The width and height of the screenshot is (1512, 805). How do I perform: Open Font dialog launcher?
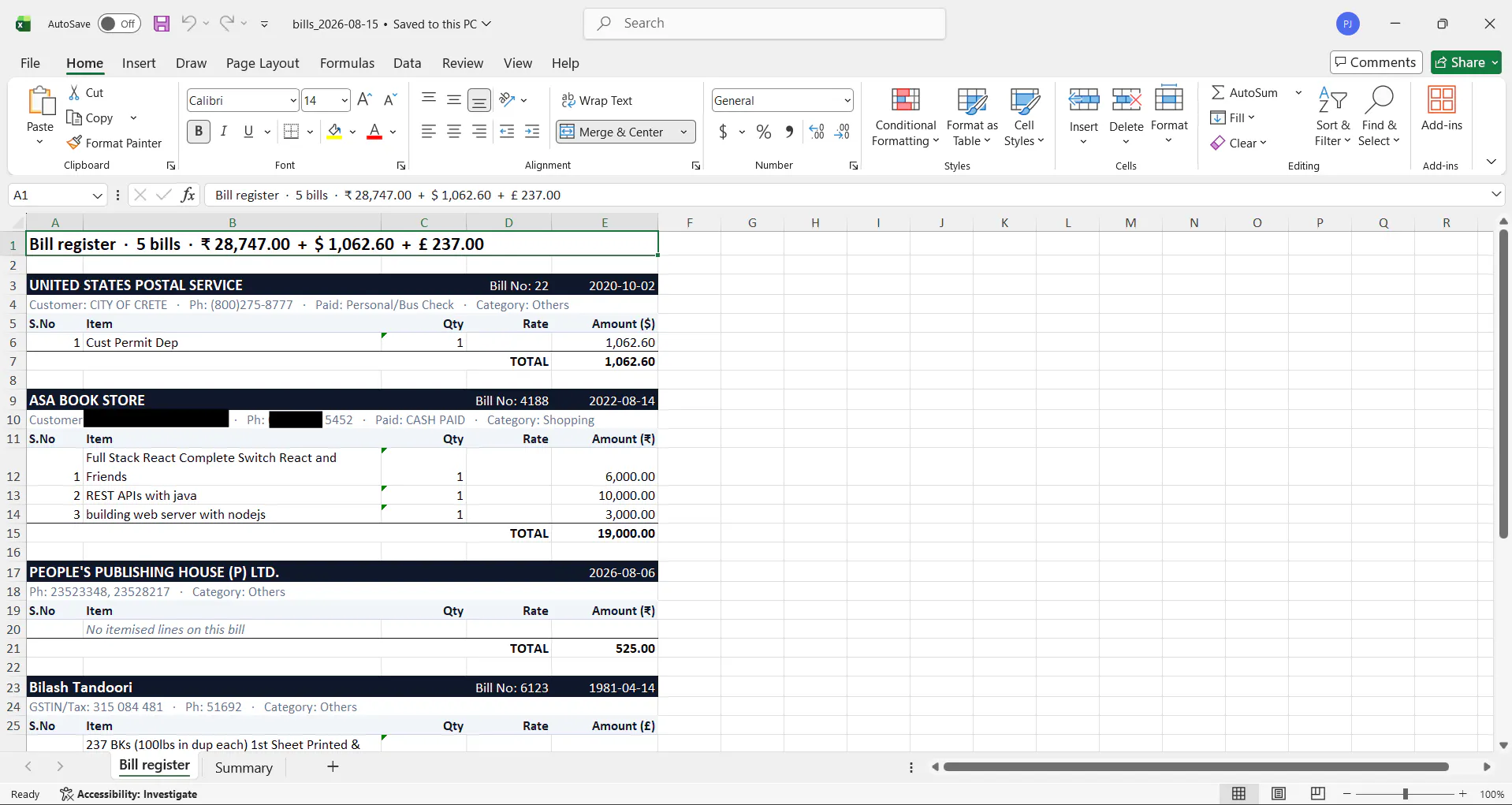coord(401,166)
